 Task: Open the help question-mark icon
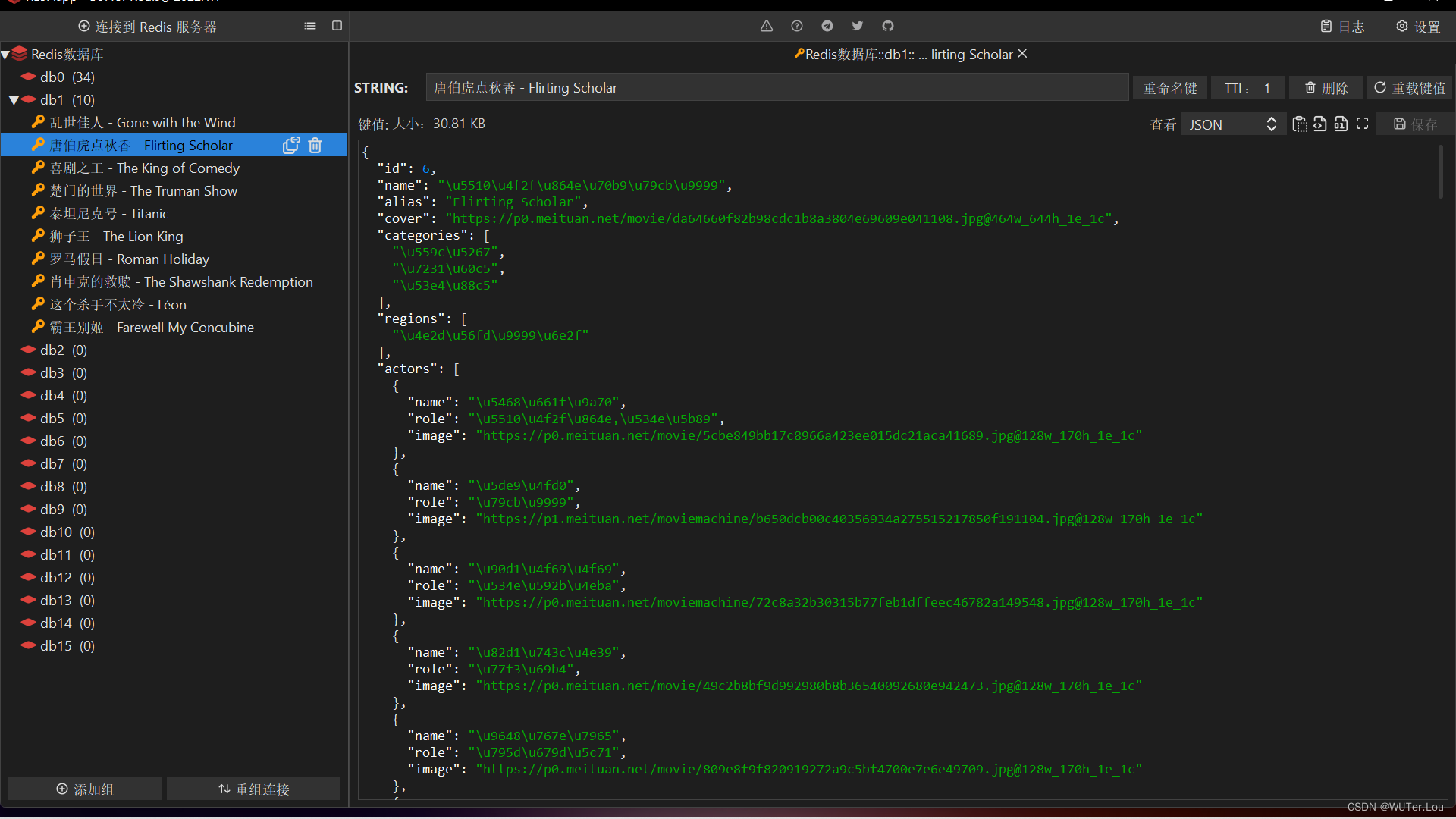(797, 27)
